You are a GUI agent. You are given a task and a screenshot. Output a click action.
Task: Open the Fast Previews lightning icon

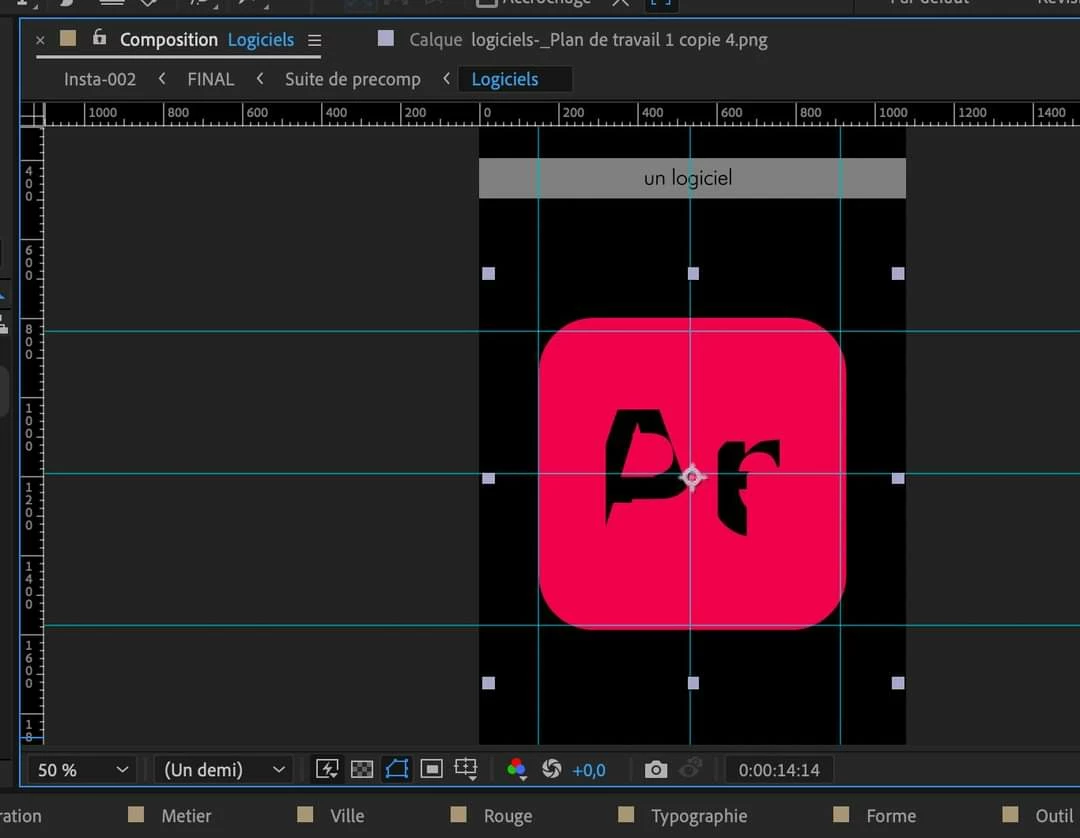[327, 769]
